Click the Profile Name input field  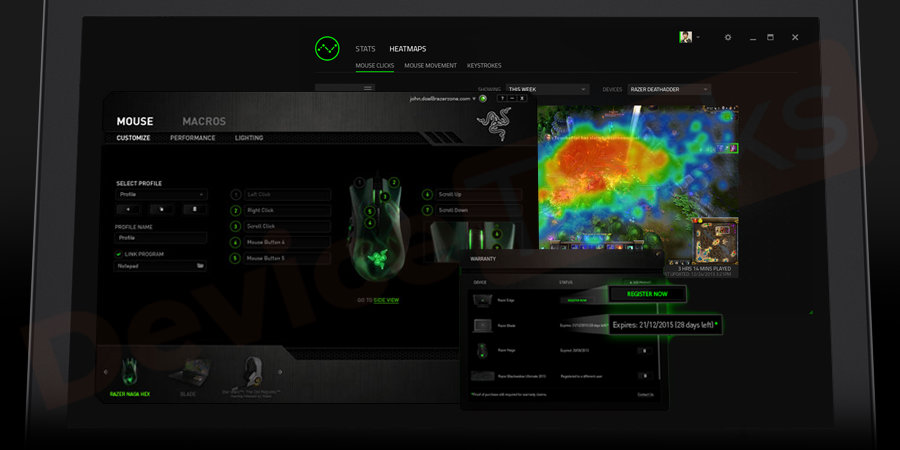click(161, 238)
